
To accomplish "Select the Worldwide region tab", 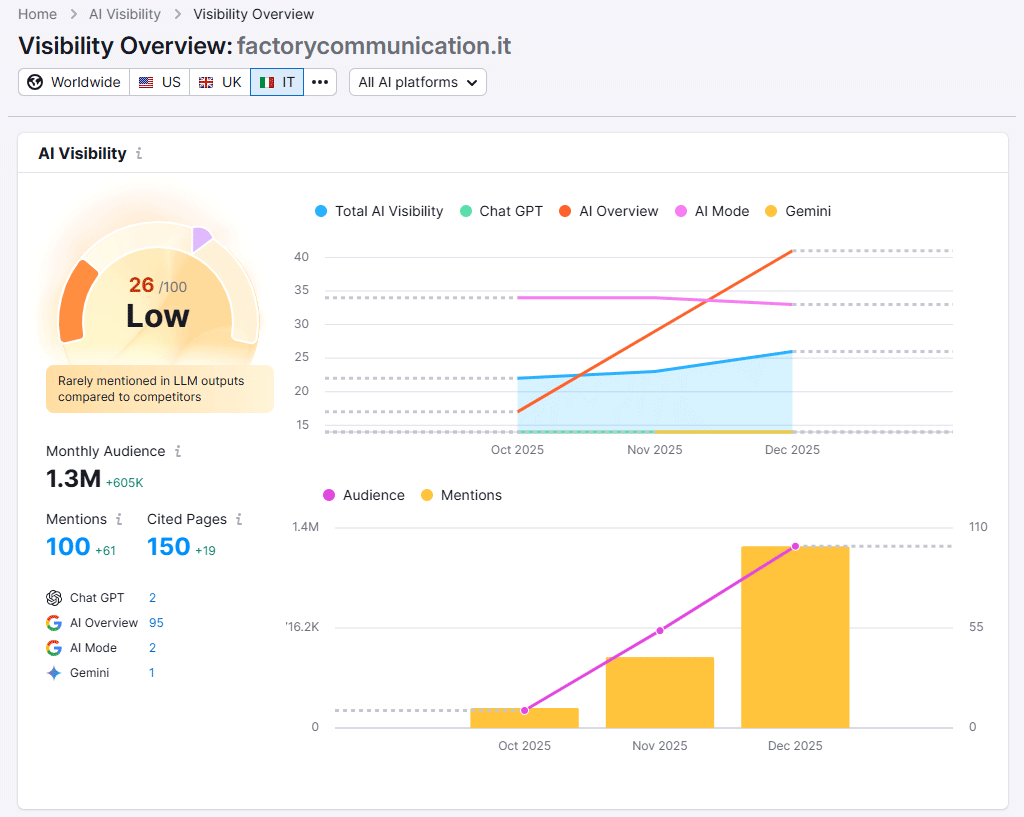I will pyautogui.click(x=74, y=82).
